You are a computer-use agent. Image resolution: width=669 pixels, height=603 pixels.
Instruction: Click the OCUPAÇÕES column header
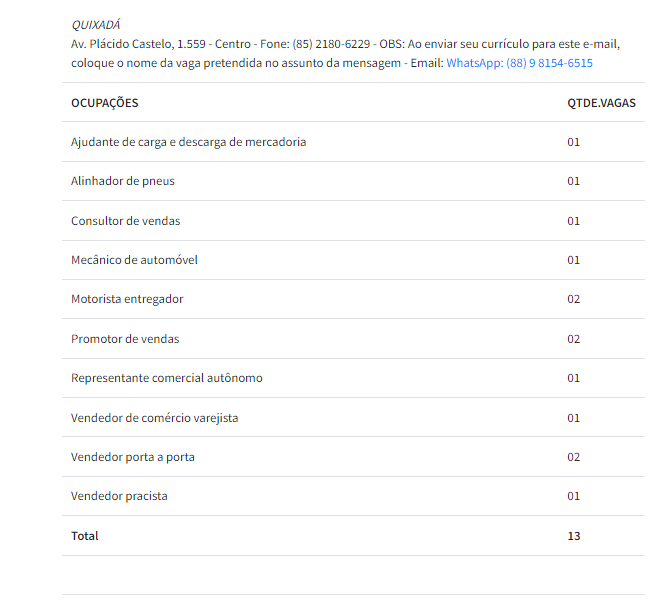click(105, 103)
